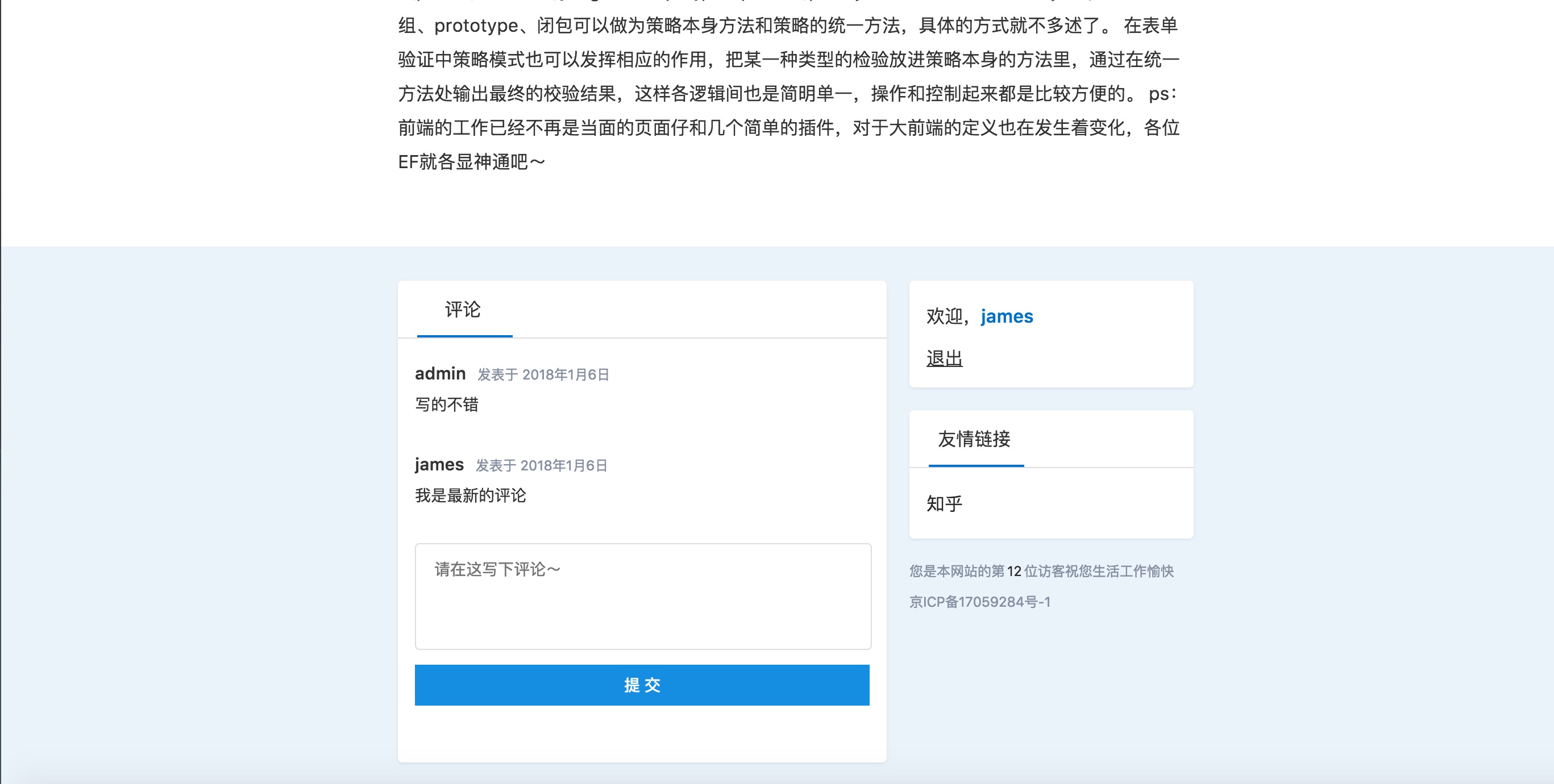This screenshot has height=784, width=1554.
Task: Click the 欢迎 welcome text
Action: pos(944,316)
